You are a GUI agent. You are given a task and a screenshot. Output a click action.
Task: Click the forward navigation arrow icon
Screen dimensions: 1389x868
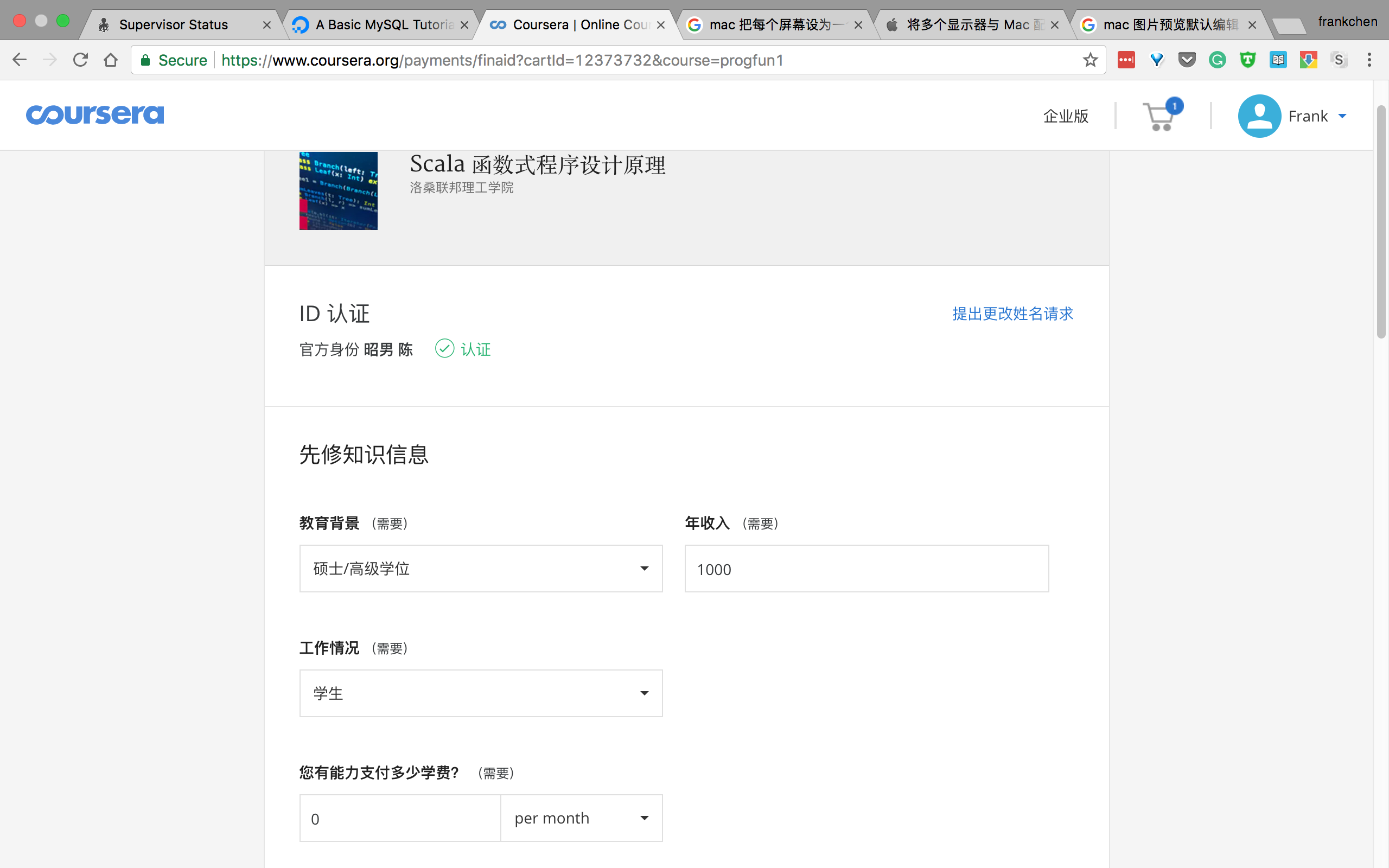(50, 60)
